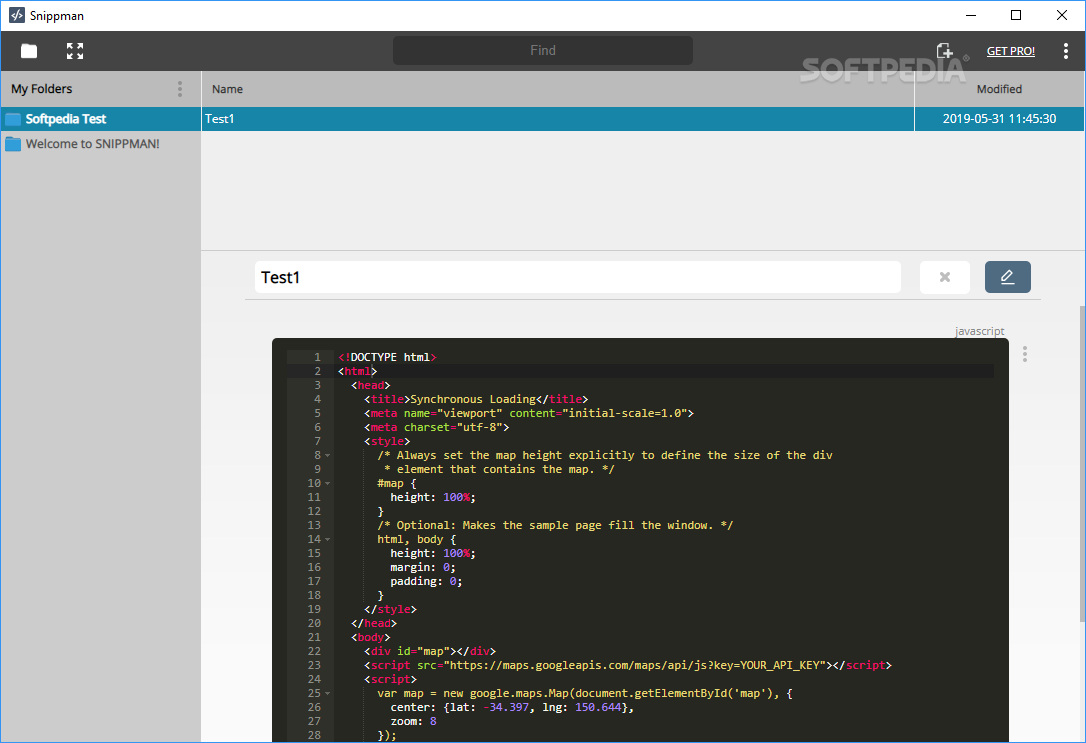The width and height of the screenshot is (1086, 743).
Task: Sort snippets by the Modified column header
Action: (999, 89)
